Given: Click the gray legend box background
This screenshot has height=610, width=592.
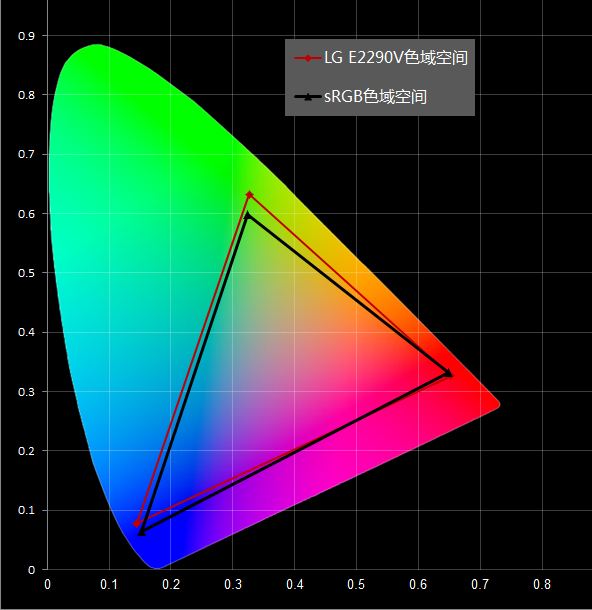Looking at the screenshot, I should [380, 77].
